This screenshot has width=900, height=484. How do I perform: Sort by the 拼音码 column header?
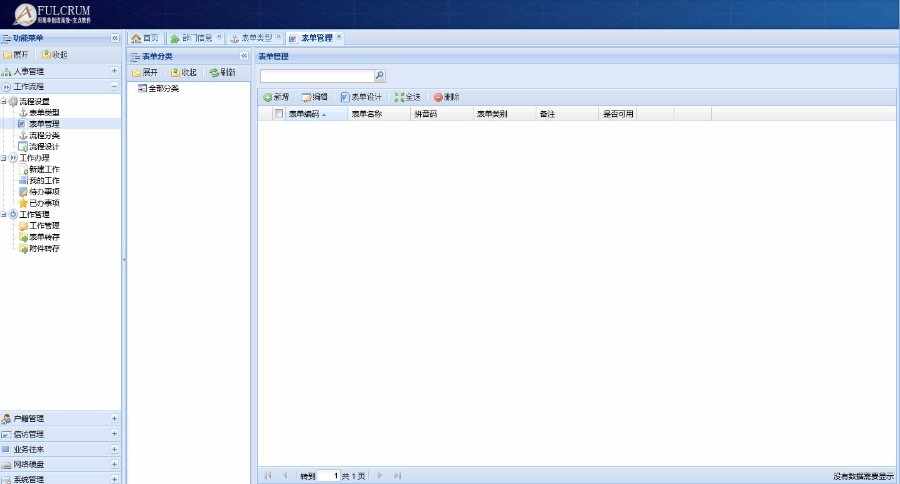click(x=443, y=114)
